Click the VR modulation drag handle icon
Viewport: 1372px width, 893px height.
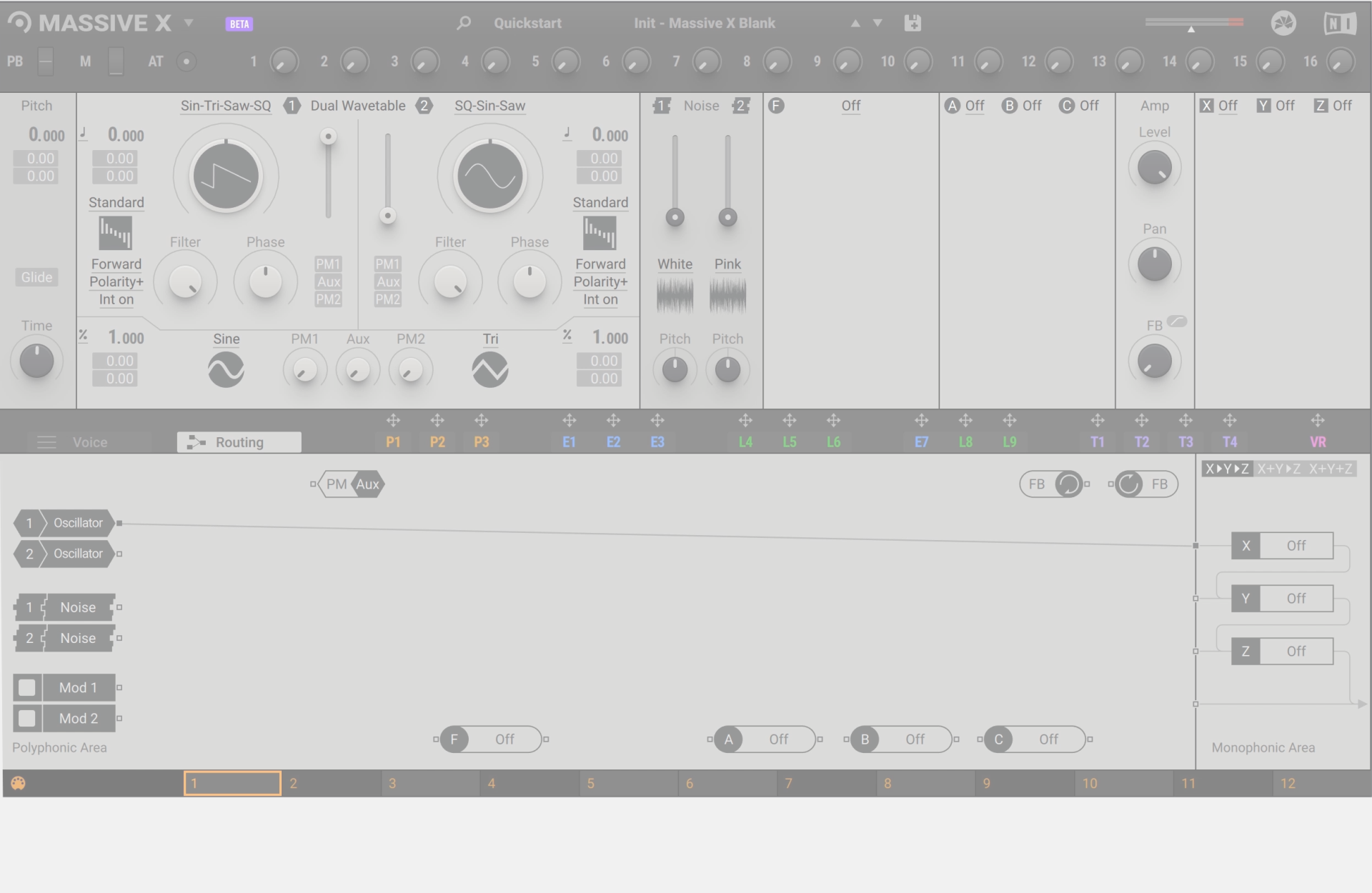coord(1318,420)
